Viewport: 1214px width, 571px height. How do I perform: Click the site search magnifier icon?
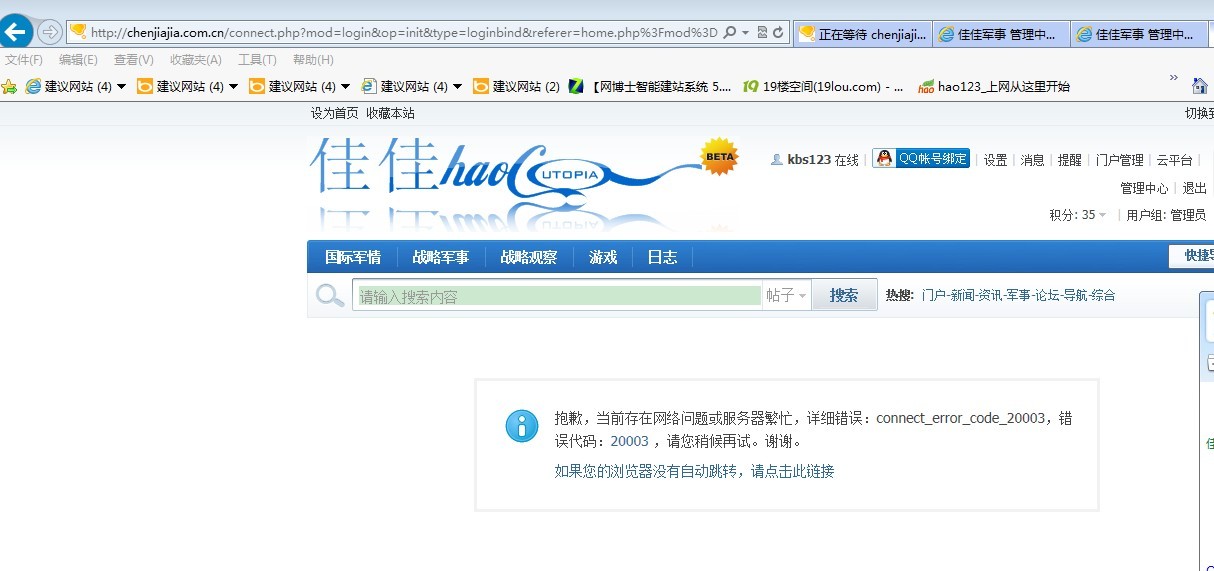pos(330,295)
